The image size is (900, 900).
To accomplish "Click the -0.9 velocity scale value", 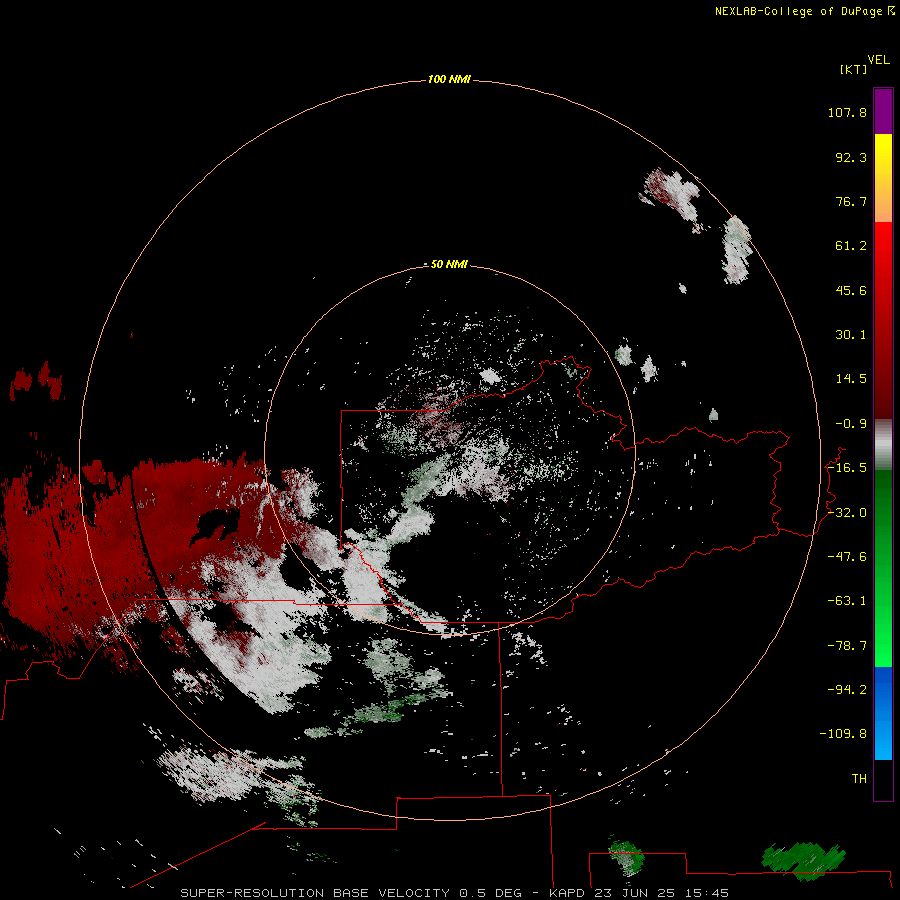I will click(851, 424).
